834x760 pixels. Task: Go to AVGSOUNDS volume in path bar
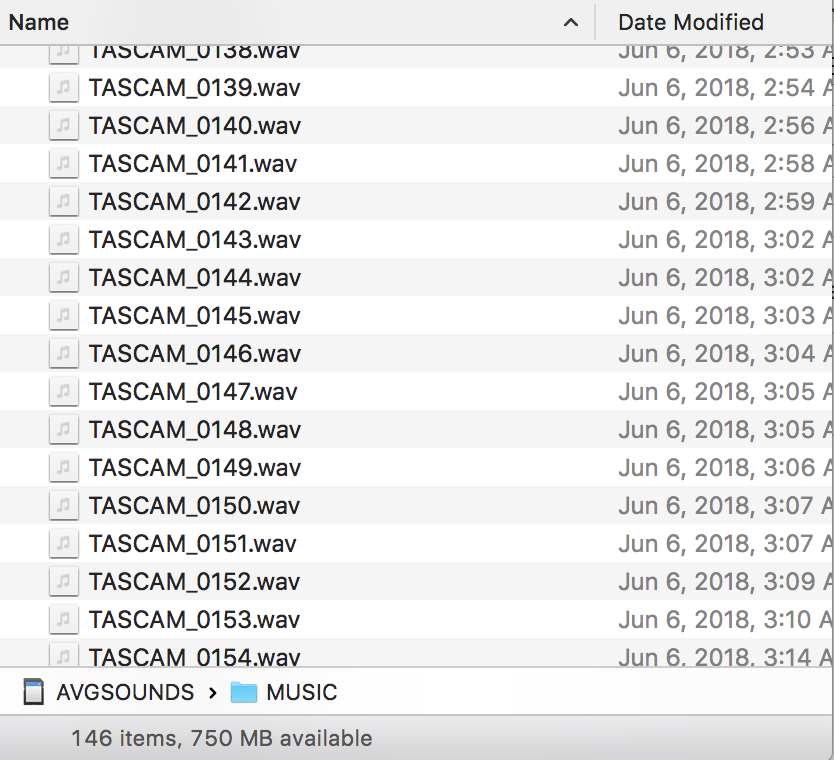[125, 692]
